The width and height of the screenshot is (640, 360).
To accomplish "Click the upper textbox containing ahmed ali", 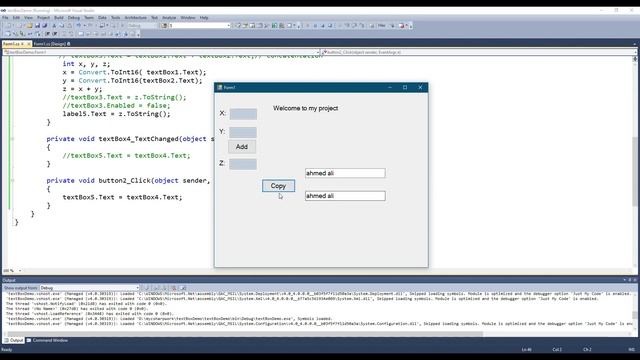I will pyautogui.click(x=345, y=173).
